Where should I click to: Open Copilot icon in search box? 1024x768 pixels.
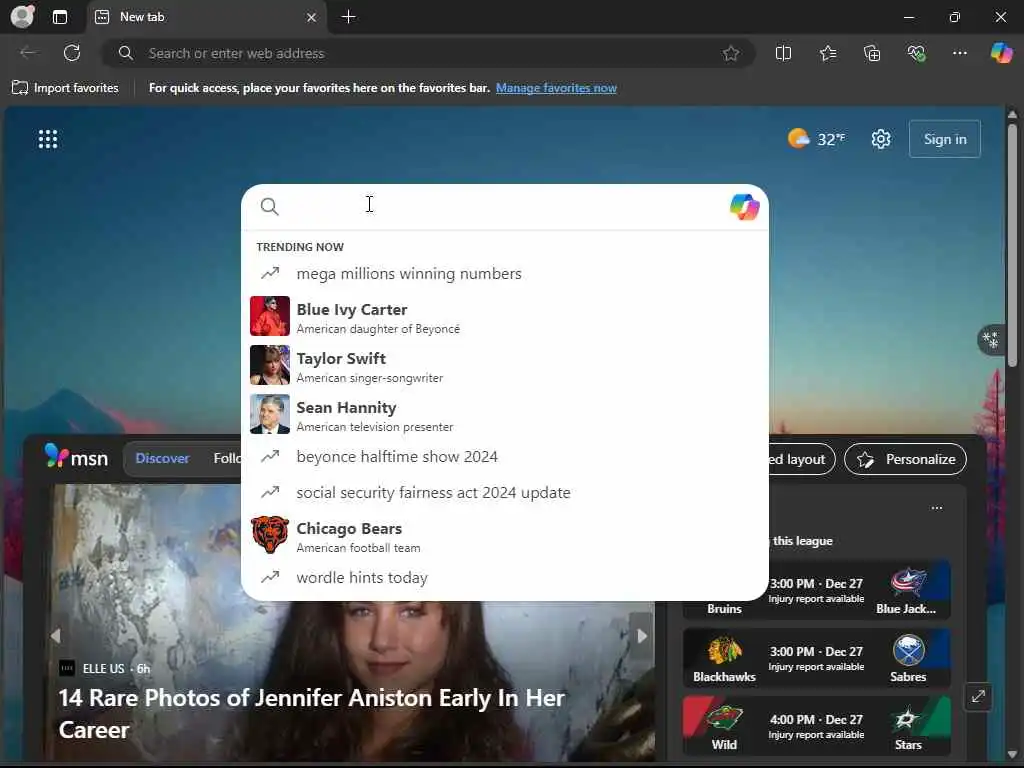click(744, 207)
